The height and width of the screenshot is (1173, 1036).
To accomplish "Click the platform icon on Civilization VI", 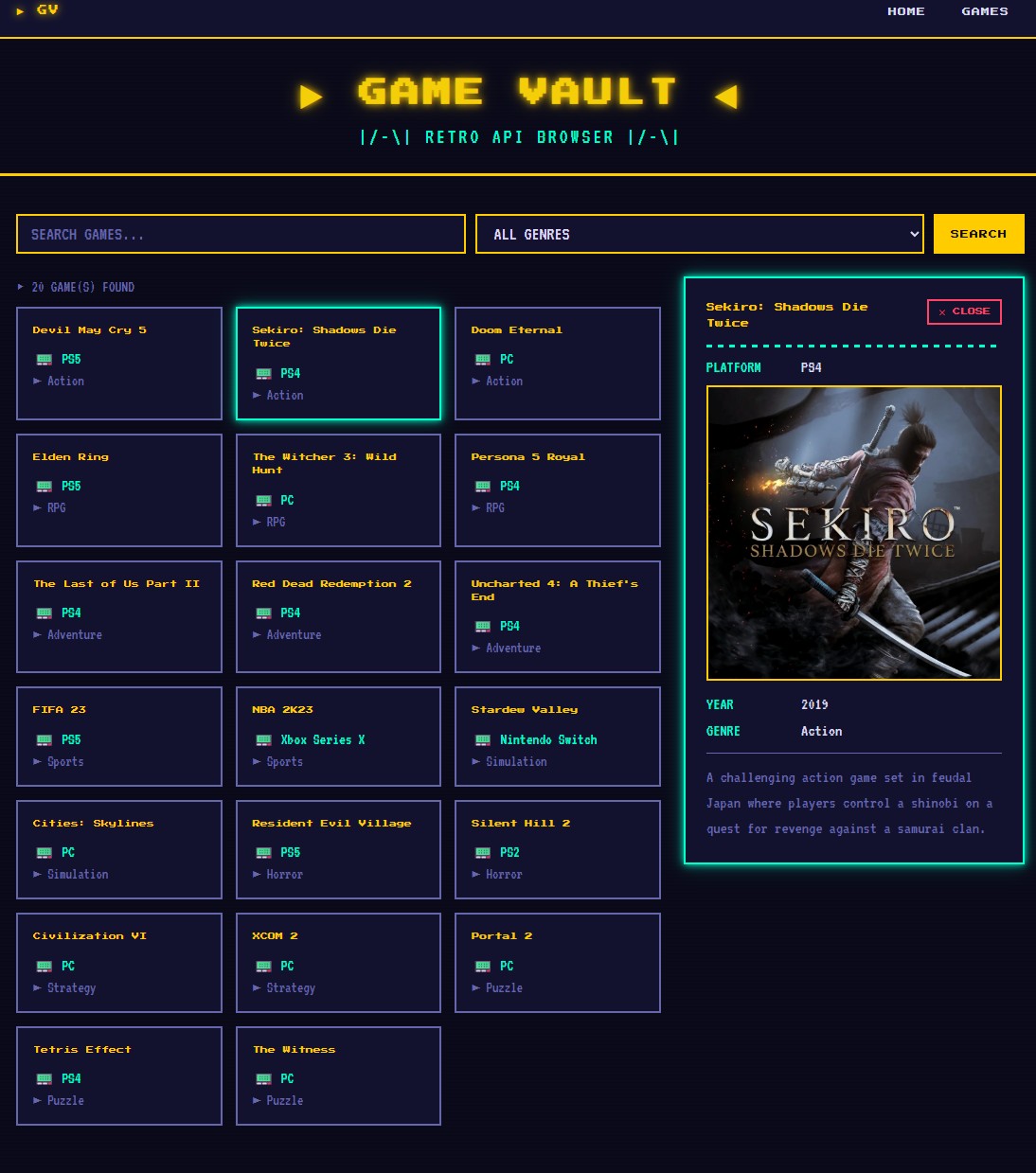I will [44, 967].
